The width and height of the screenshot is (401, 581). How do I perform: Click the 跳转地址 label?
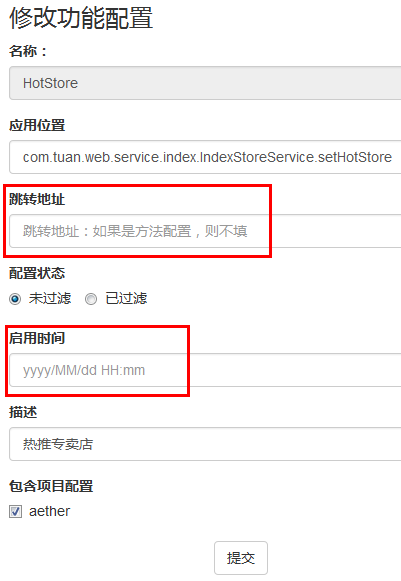coord(37,199)
